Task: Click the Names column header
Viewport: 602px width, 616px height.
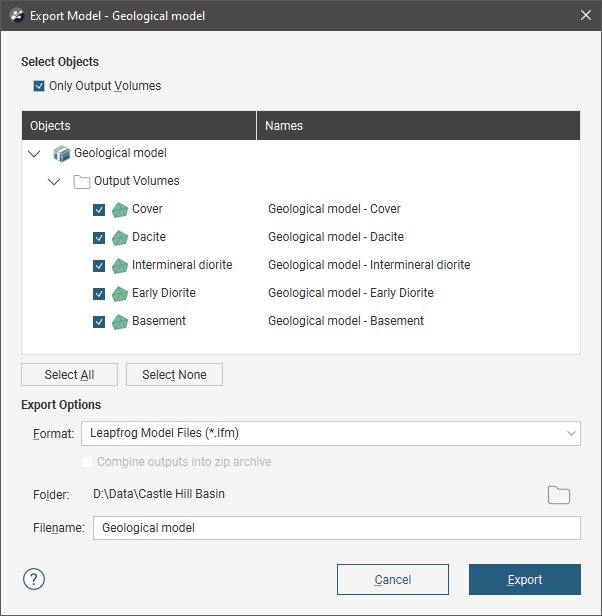Action: (418, 126)
